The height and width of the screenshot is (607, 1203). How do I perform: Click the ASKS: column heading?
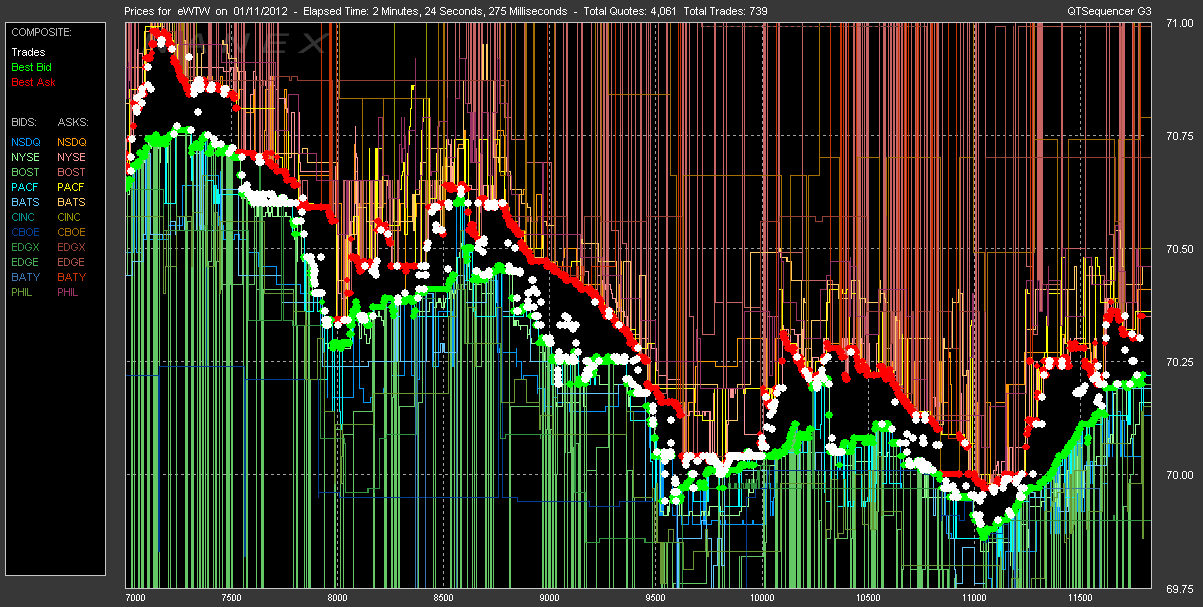(x=72, y=122)
